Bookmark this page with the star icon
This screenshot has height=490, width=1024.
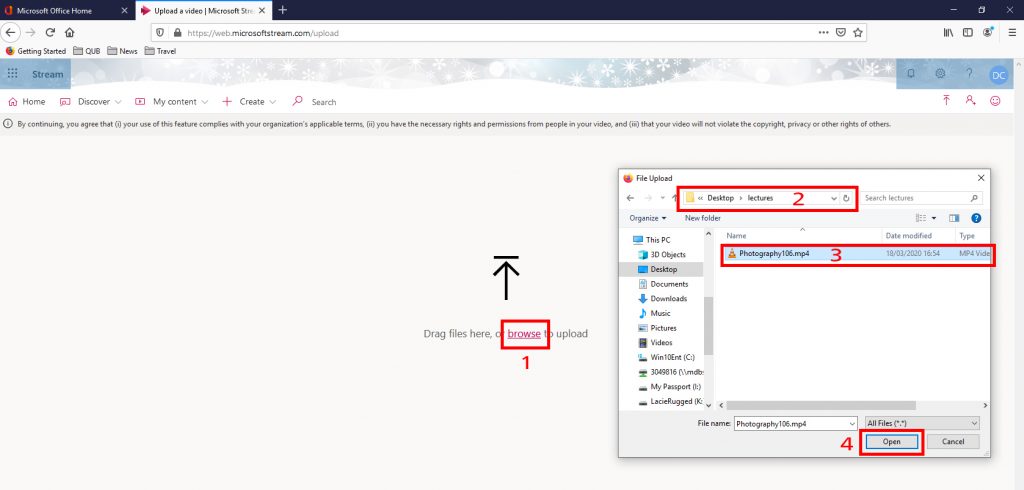pyautogui.click(x=858, y=32)
